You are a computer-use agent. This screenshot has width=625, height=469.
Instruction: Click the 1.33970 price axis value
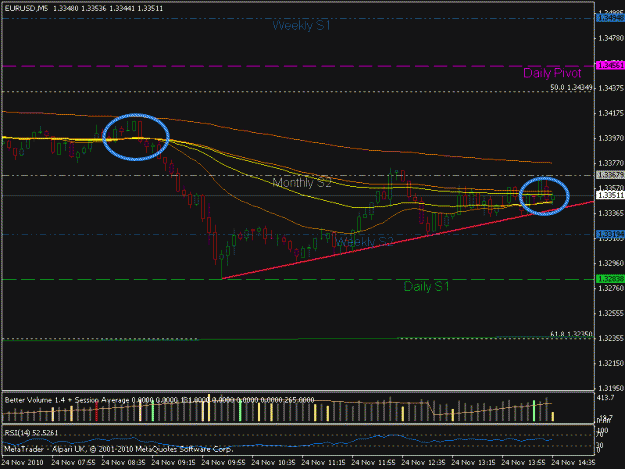click(611, 138)
